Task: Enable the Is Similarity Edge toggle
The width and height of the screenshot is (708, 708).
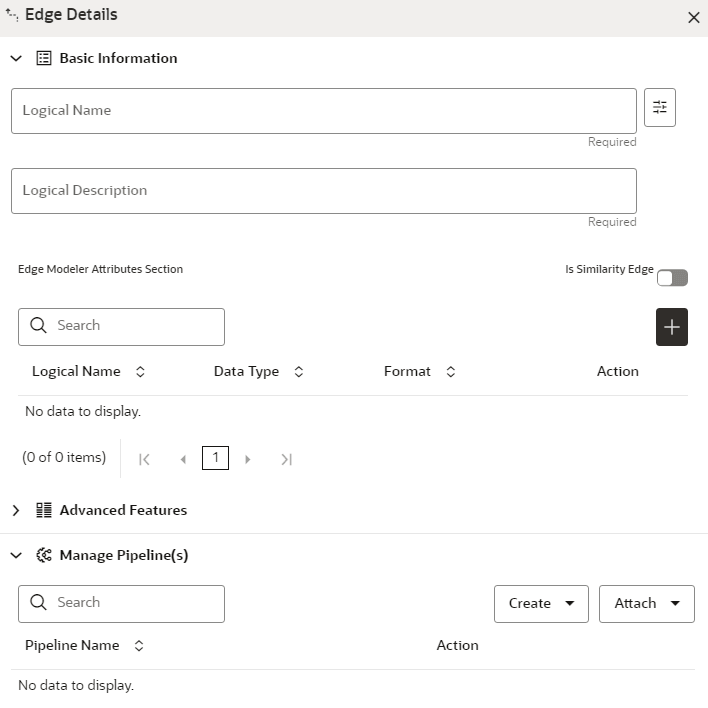Action: click(x=672, y=278)
